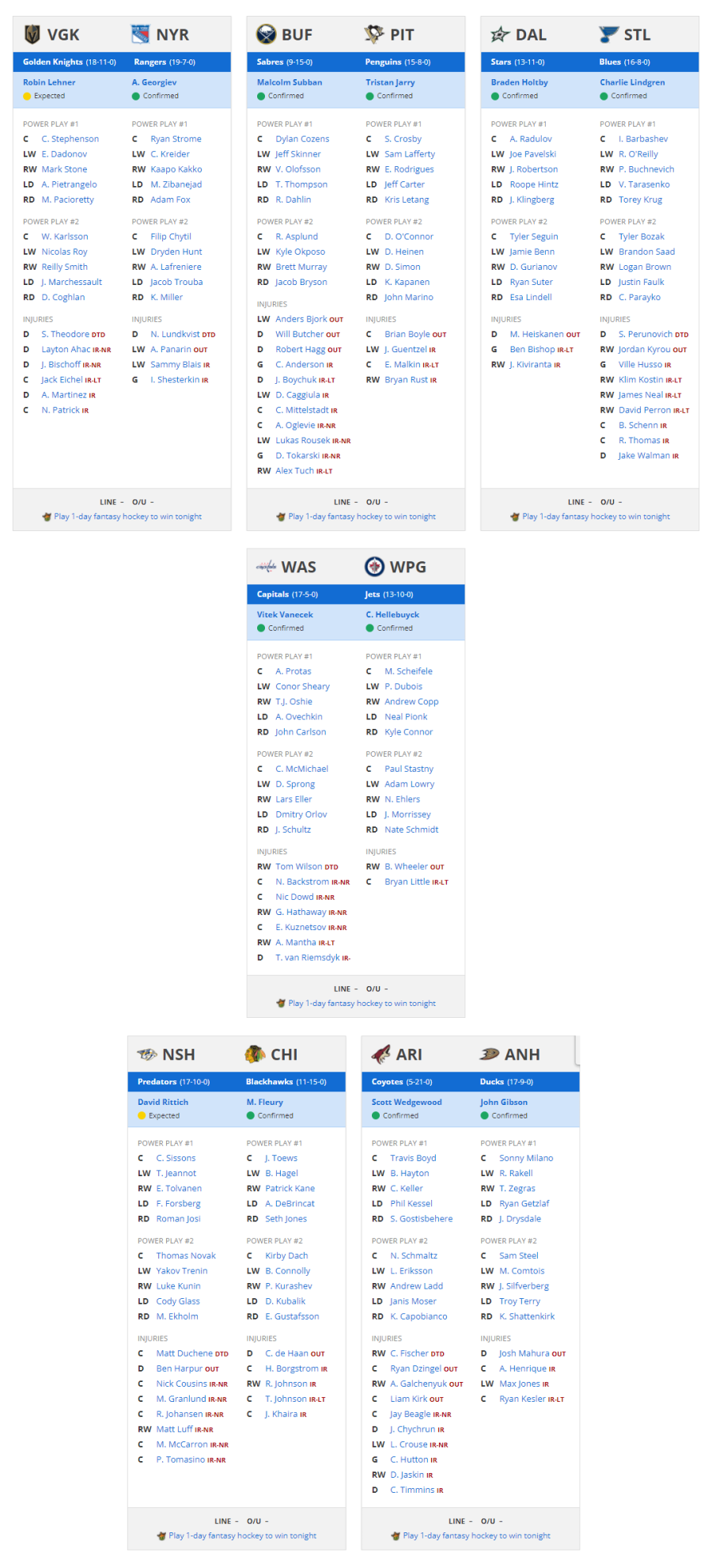
Task: Click the New York Rangers logo icon
Action: pos(140,35)
